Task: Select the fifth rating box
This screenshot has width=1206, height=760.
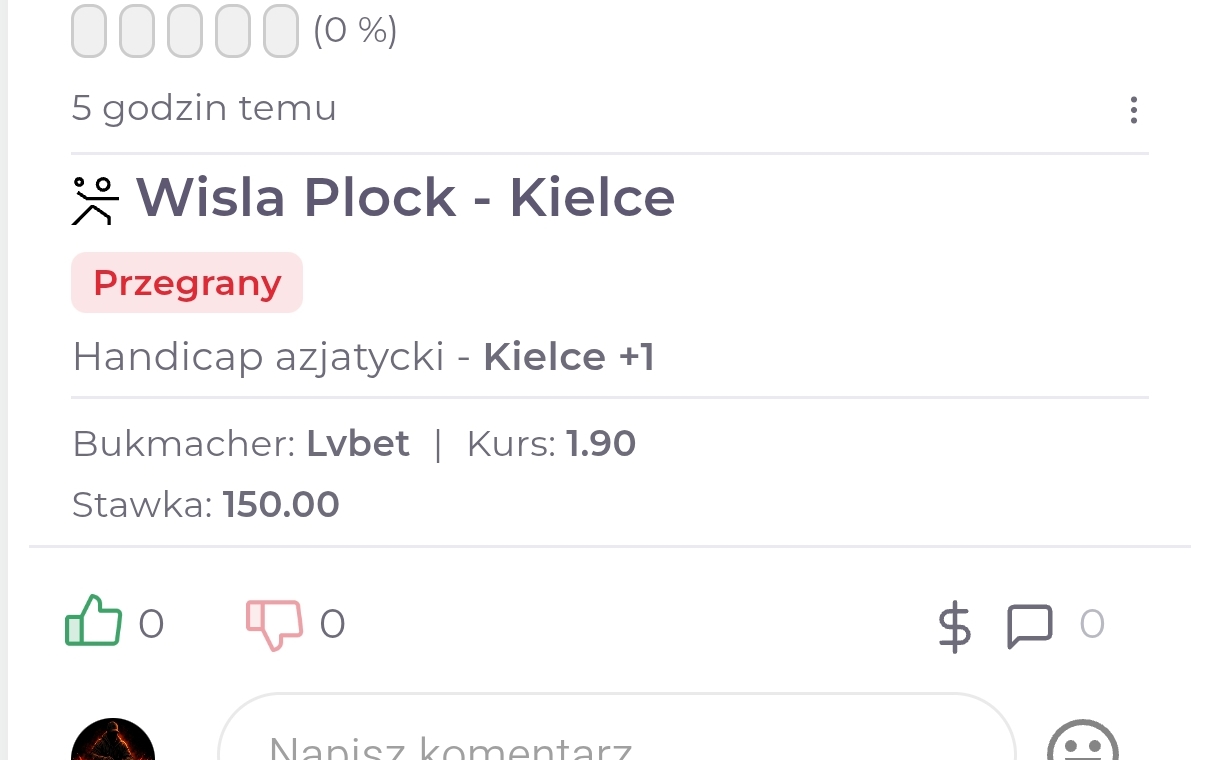Action: [281, 31]
